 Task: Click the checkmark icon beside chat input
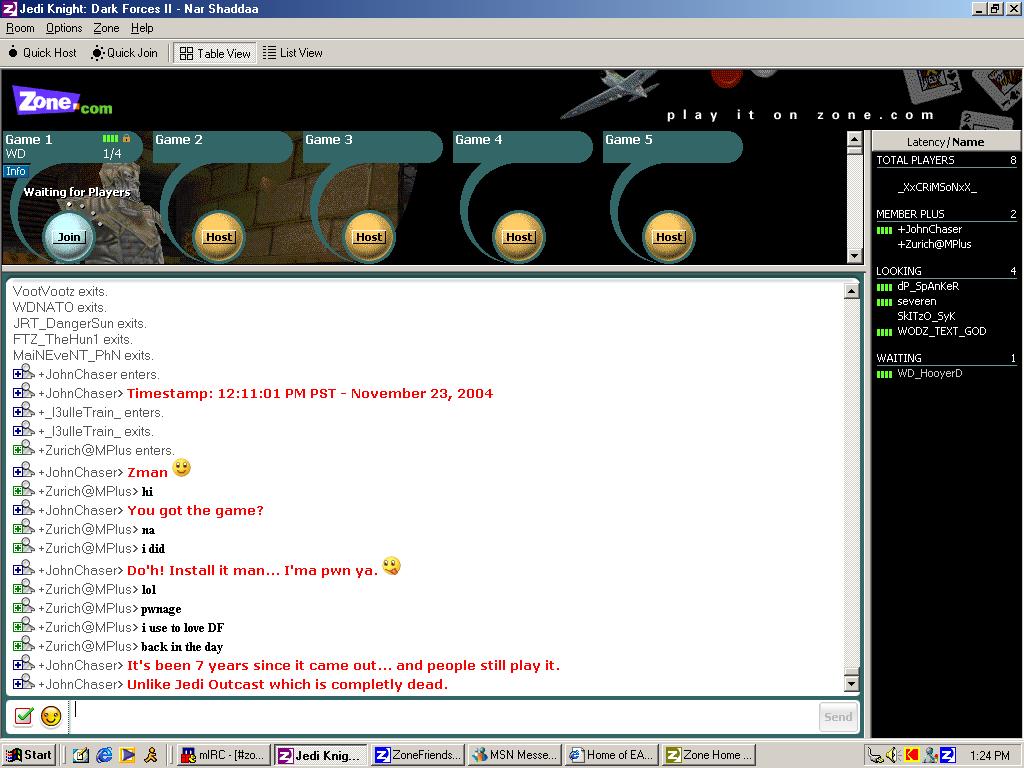(x=24, y=716)
